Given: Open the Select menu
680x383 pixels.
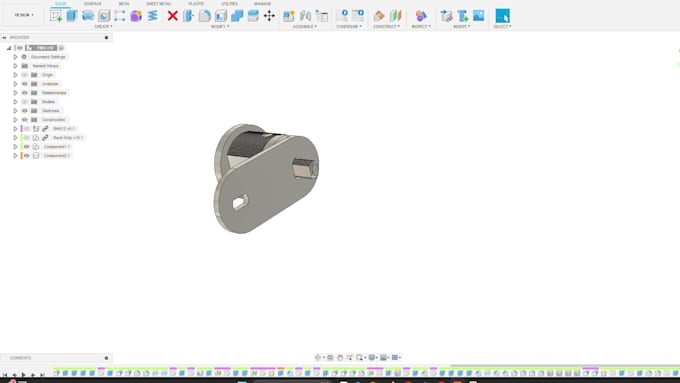Looking at the screenshot, I should pyautogui.click(x=502, y=26).
